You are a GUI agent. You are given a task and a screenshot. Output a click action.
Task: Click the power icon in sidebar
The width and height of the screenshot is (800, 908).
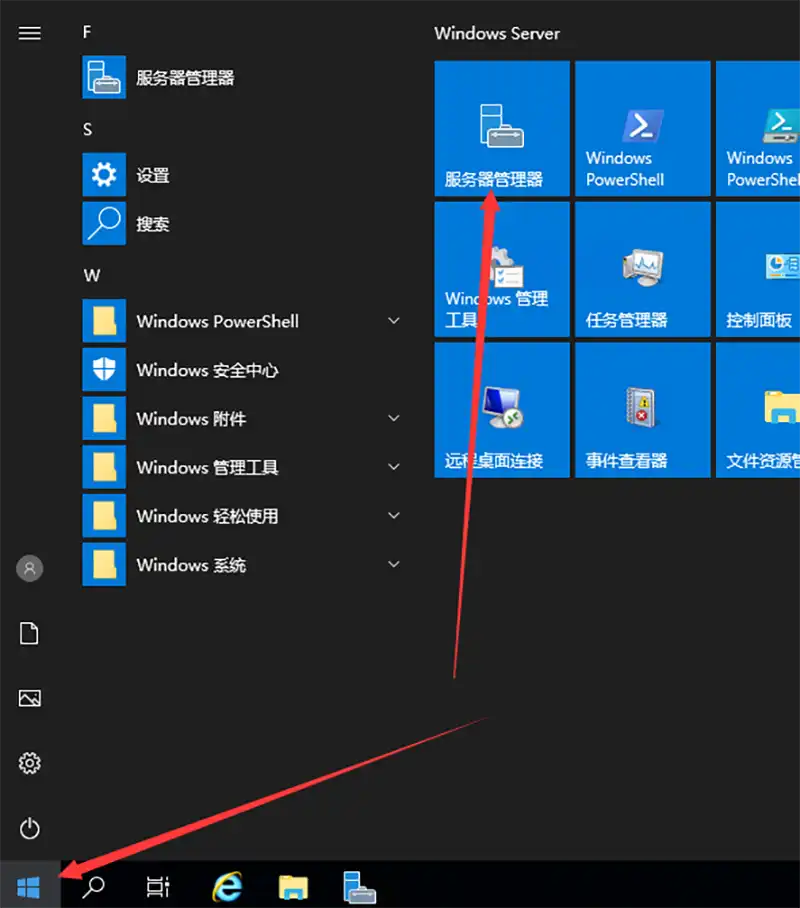click(x=30, y=828)
